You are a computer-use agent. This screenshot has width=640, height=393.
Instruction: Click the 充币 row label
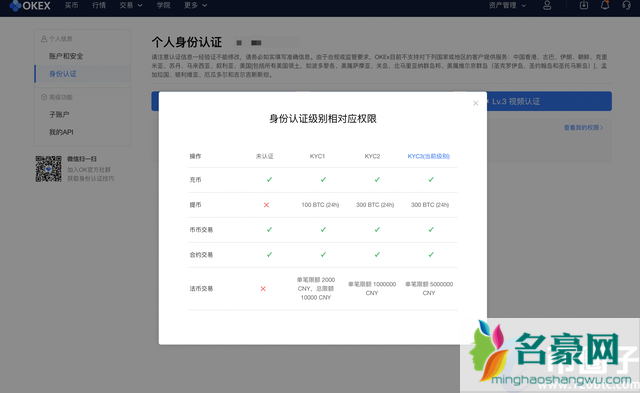point(195,180)
